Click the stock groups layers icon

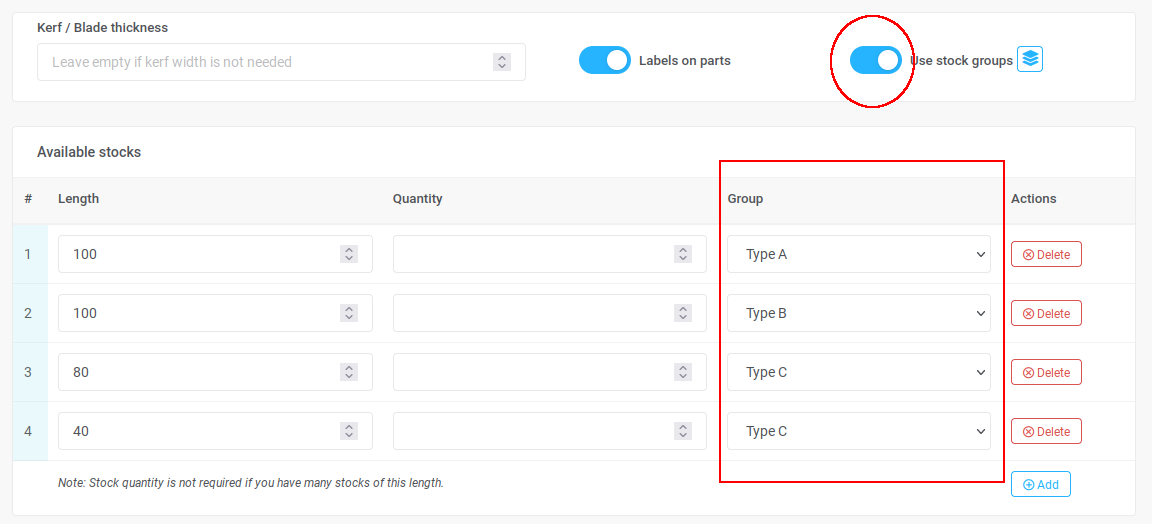coord(1030,60)
